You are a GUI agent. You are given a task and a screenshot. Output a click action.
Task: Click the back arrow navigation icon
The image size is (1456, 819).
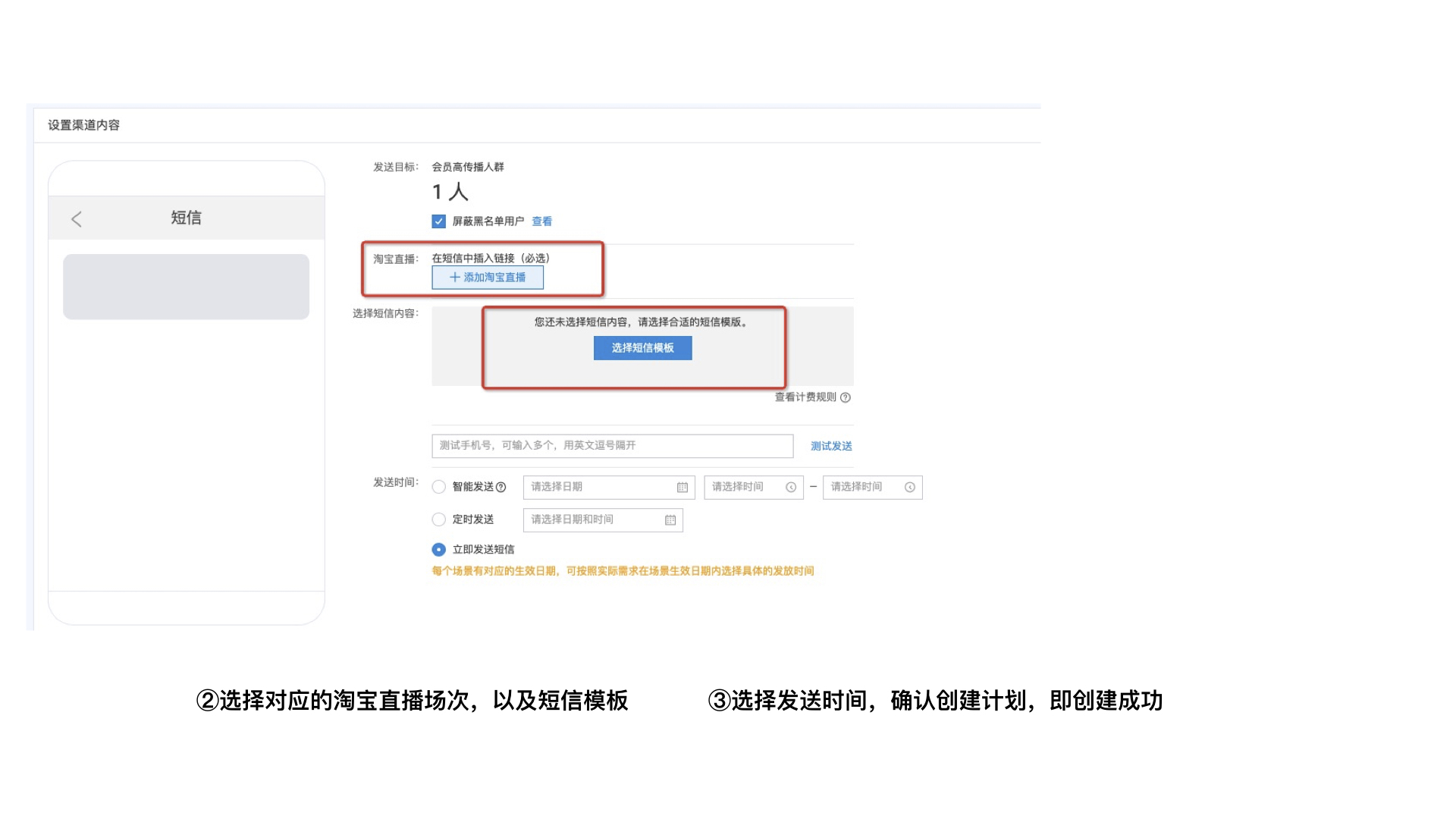[x=77, y=218]
